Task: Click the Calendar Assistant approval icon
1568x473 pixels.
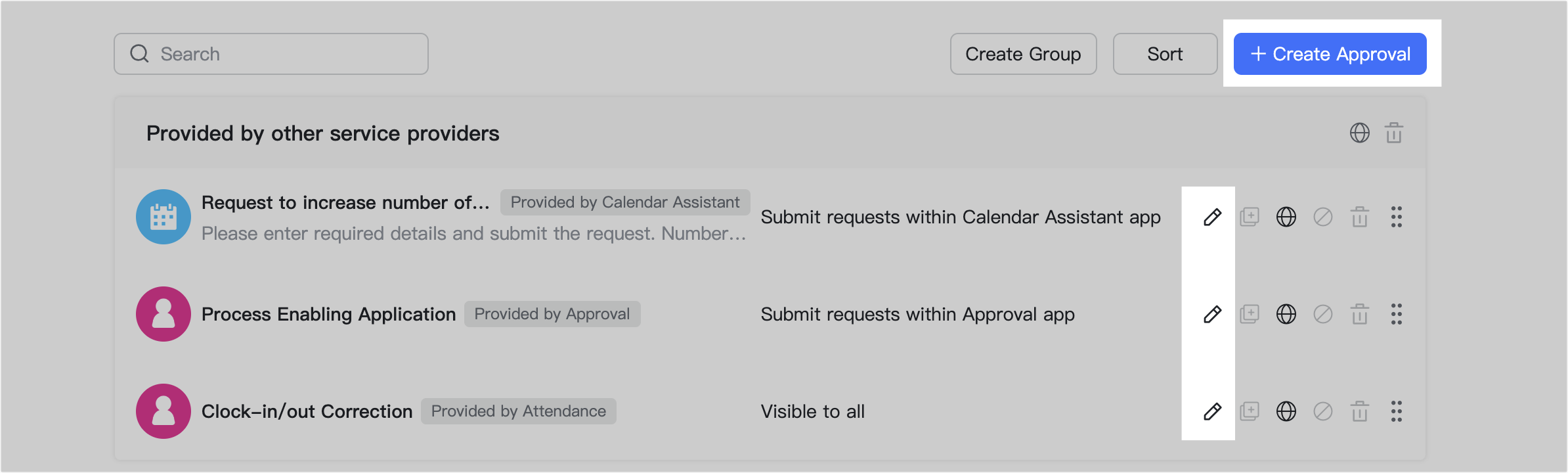Action: (x=163, y=217)
